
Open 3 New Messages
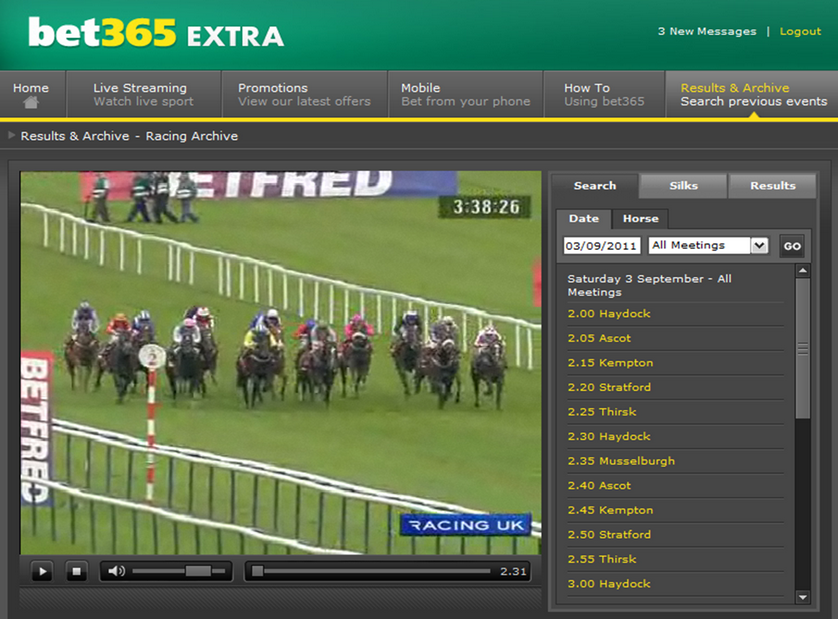[707, 32]
